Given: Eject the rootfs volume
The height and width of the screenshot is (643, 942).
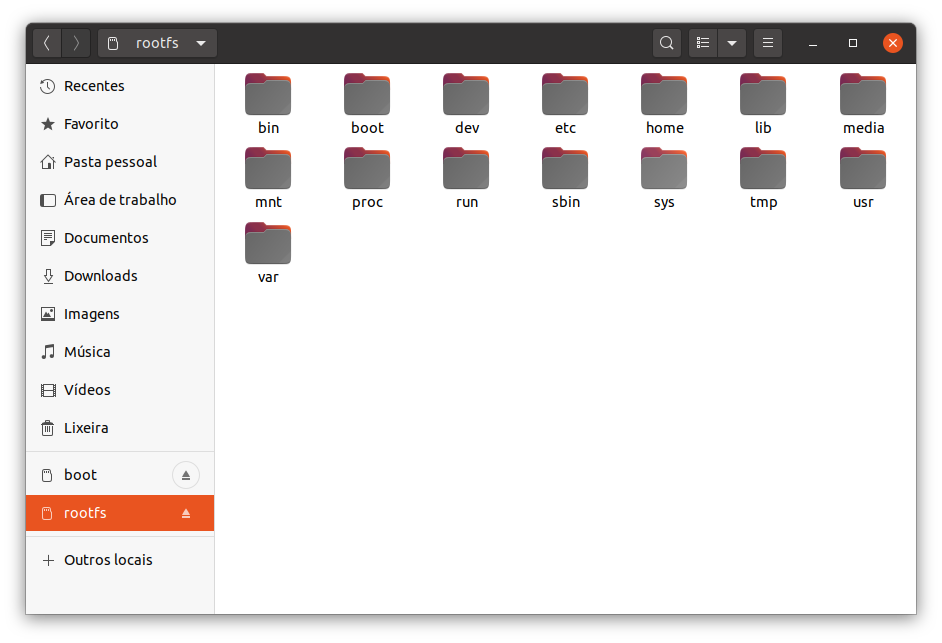Looking at the screenshot, I should [186, 513].
